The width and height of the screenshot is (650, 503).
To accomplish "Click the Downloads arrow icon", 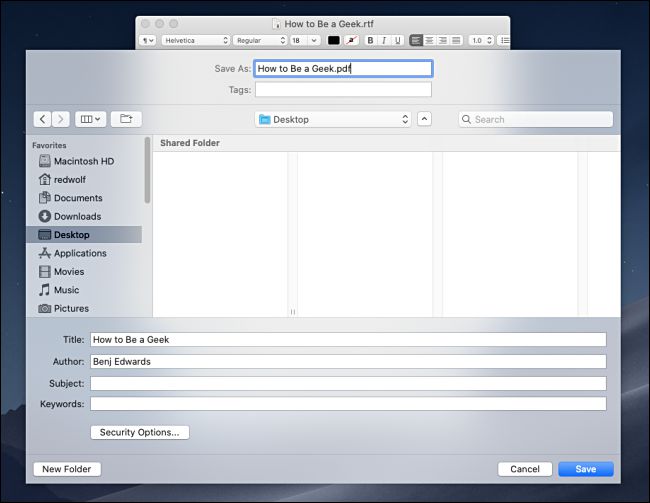I will [44, 216].
